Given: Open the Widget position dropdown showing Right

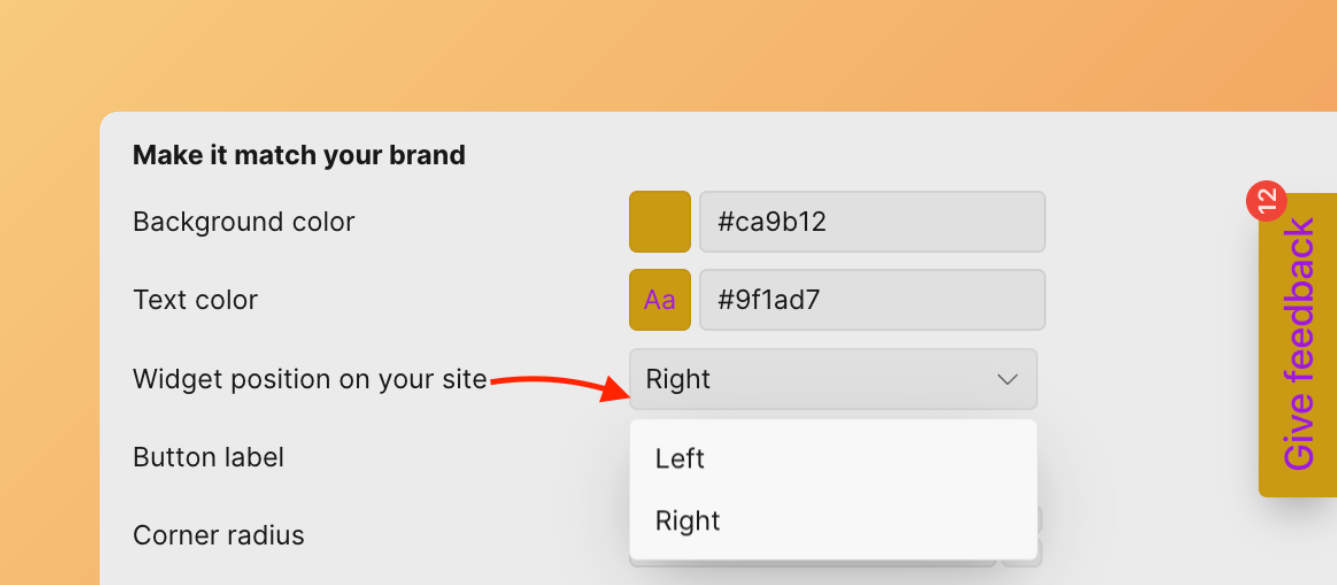Looking at the screenshot, I should [x=832, y=380].
